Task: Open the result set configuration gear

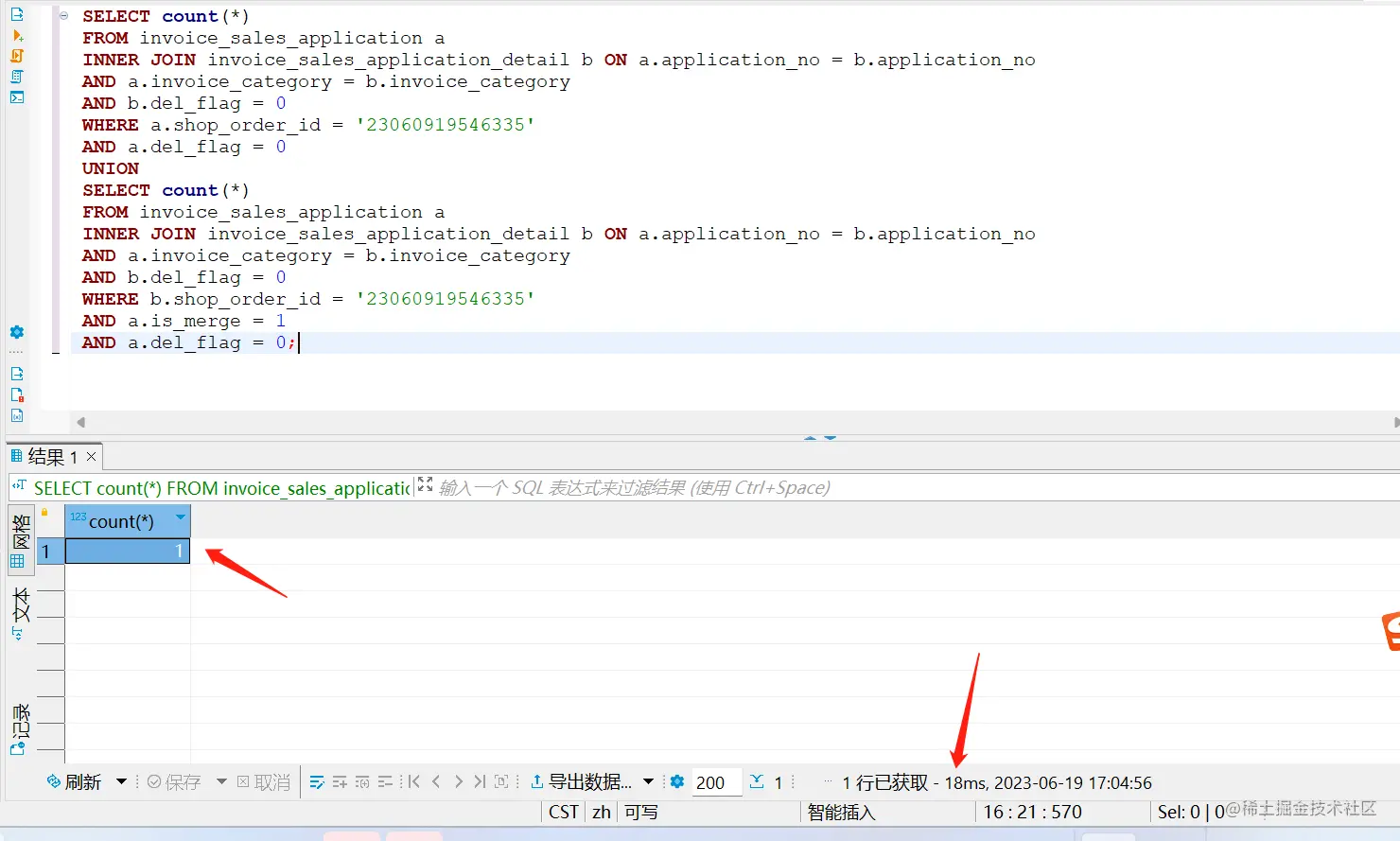Action: point(677,781)
